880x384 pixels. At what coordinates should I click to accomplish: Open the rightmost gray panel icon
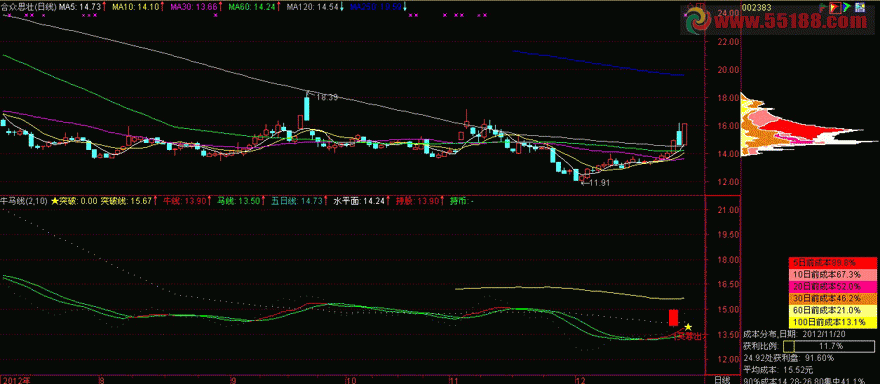tap(860, 7)
